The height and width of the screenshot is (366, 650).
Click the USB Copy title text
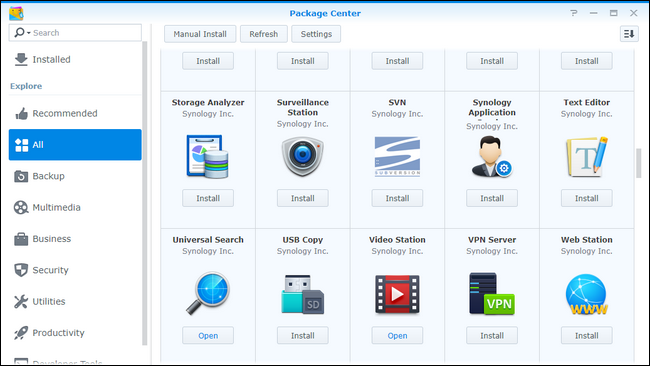click(x=303, y=240)
